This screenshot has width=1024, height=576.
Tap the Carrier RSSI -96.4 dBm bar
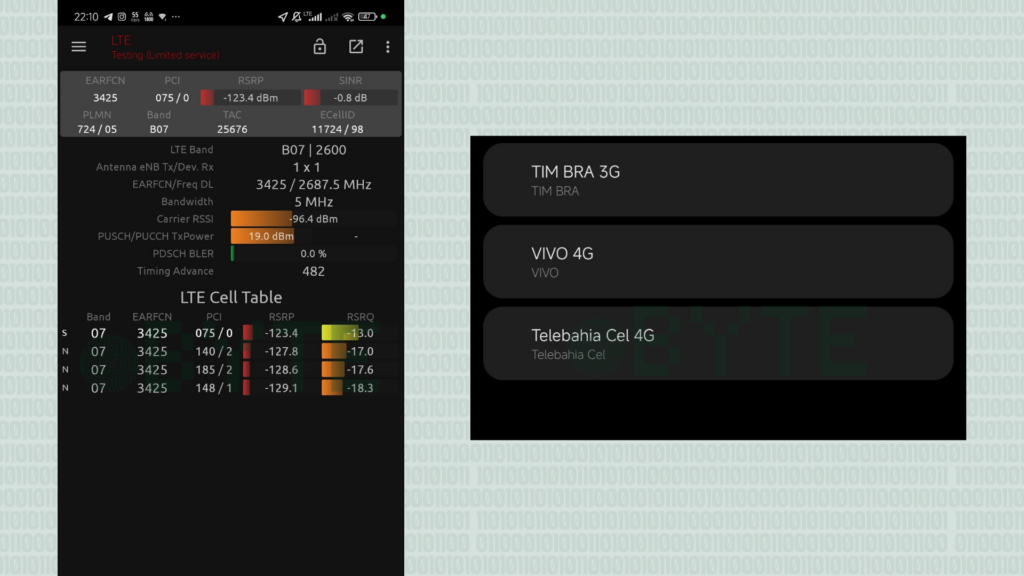click(313, 219)
